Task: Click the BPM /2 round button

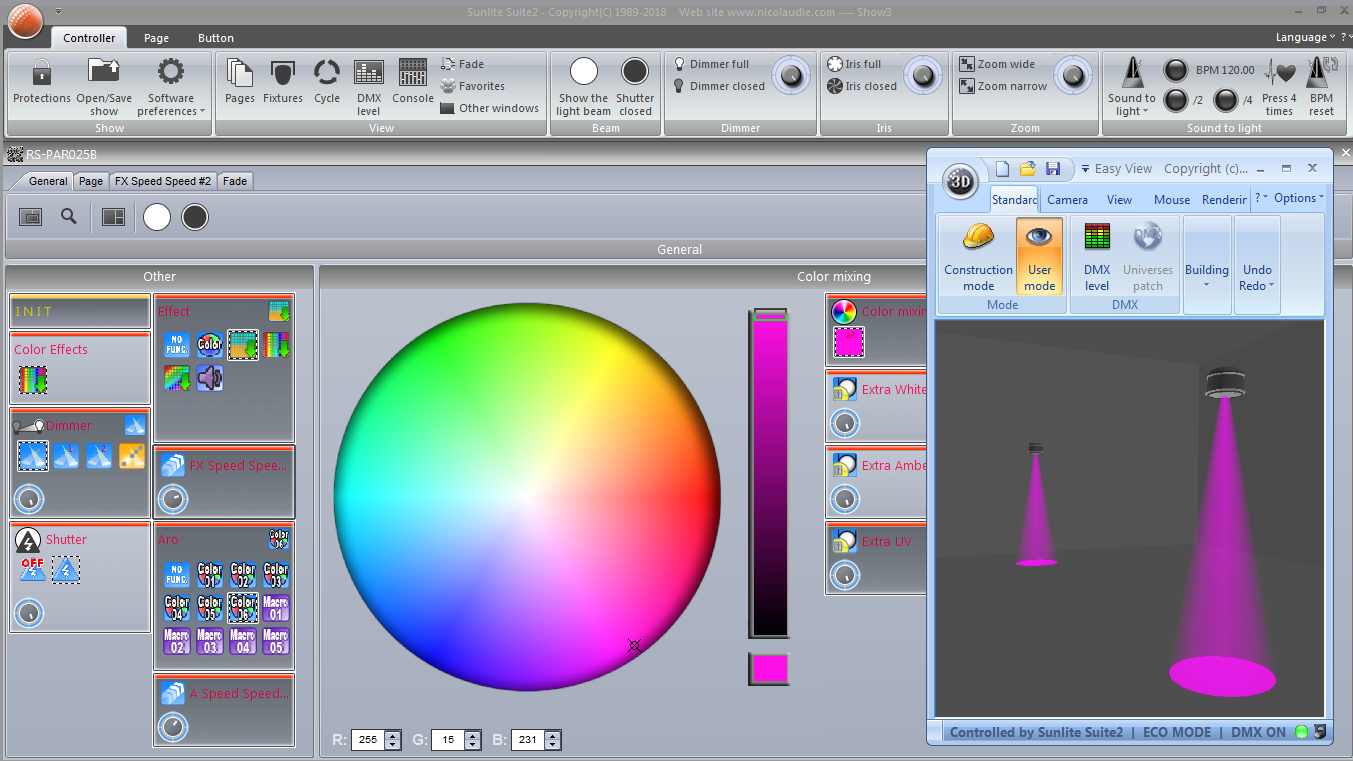Action: click(1176, 100)
